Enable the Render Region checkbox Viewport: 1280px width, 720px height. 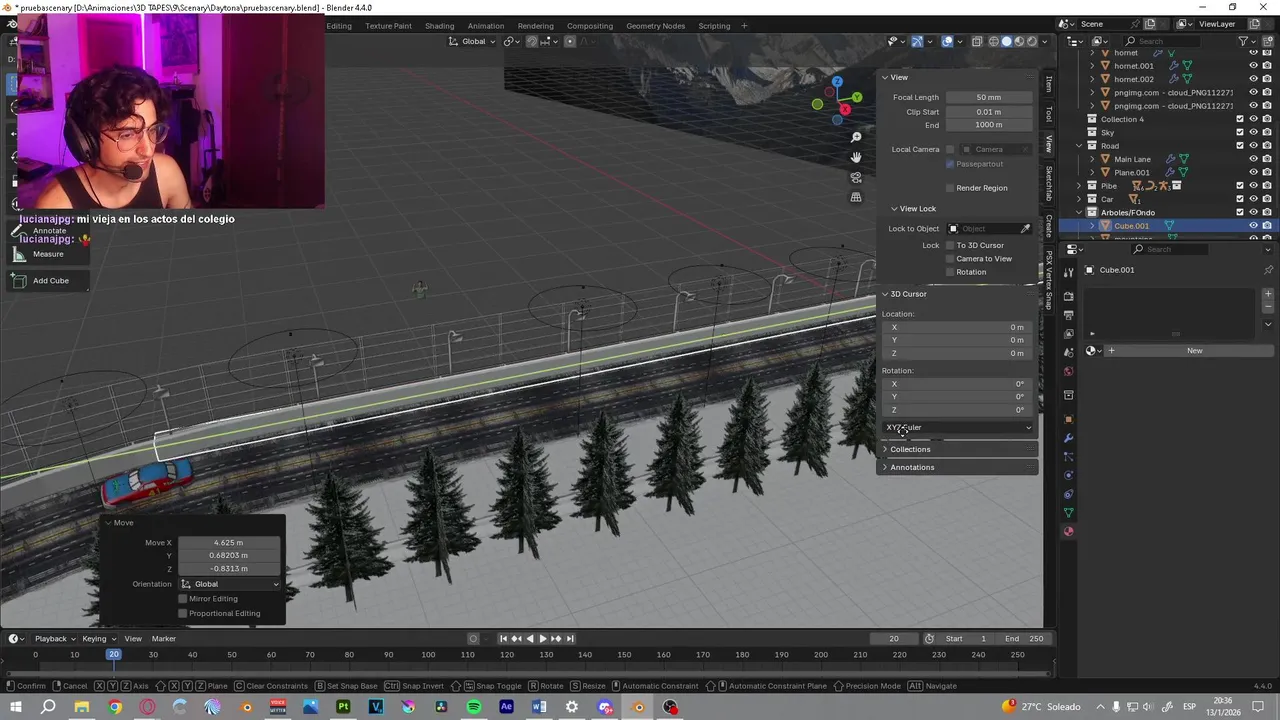[950, 188]
